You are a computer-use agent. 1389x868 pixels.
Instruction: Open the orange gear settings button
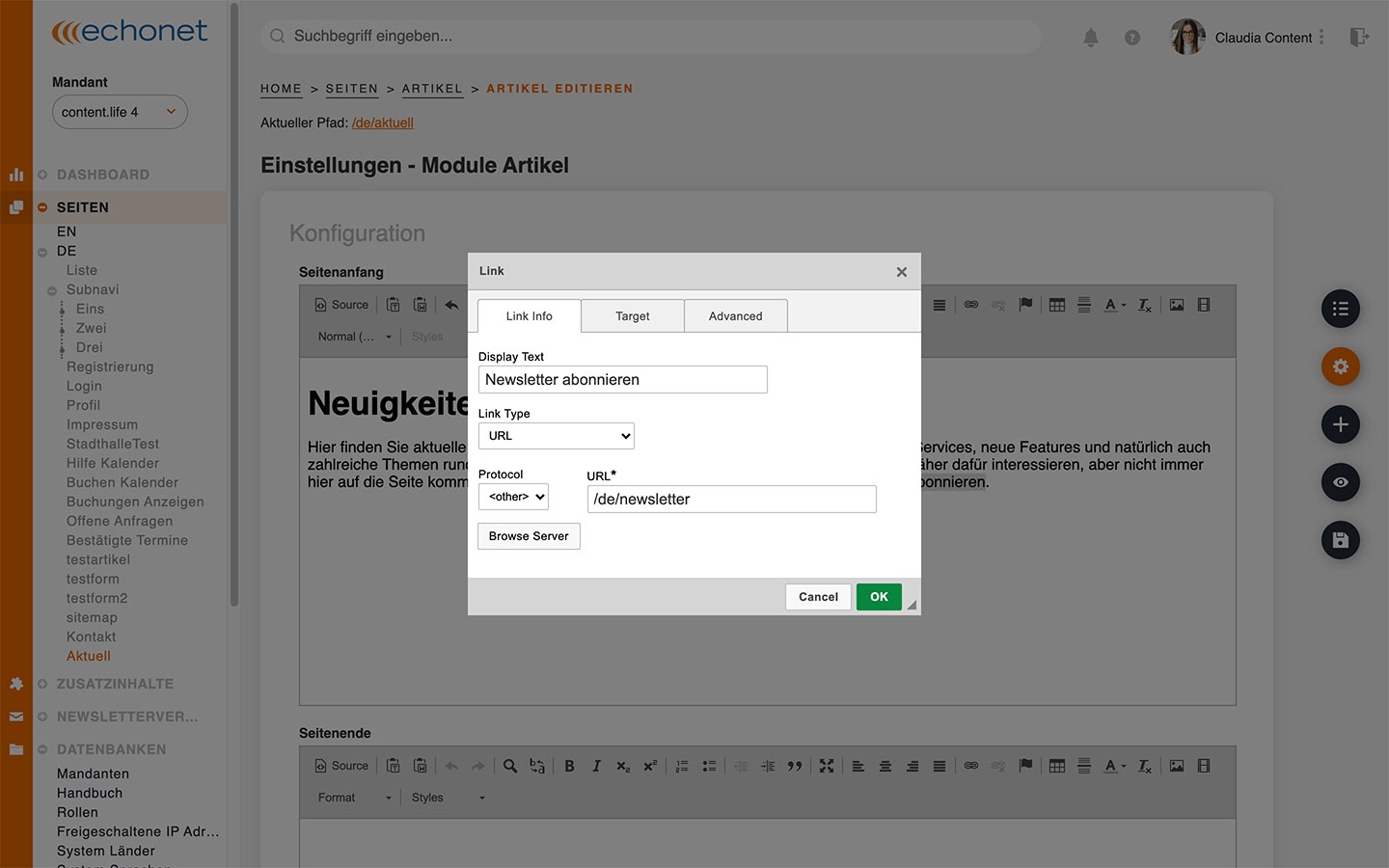tap(1340, 366)
